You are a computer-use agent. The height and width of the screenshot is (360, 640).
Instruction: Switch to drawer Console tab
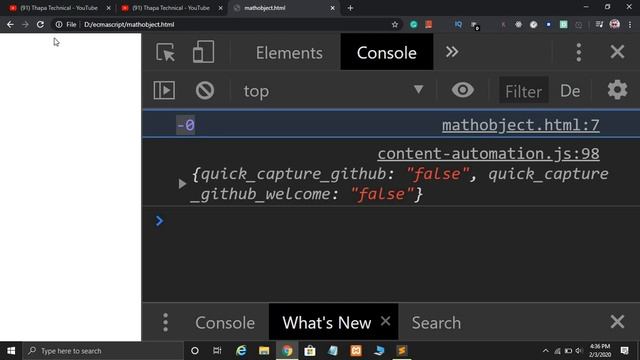[x=225, y=323]
